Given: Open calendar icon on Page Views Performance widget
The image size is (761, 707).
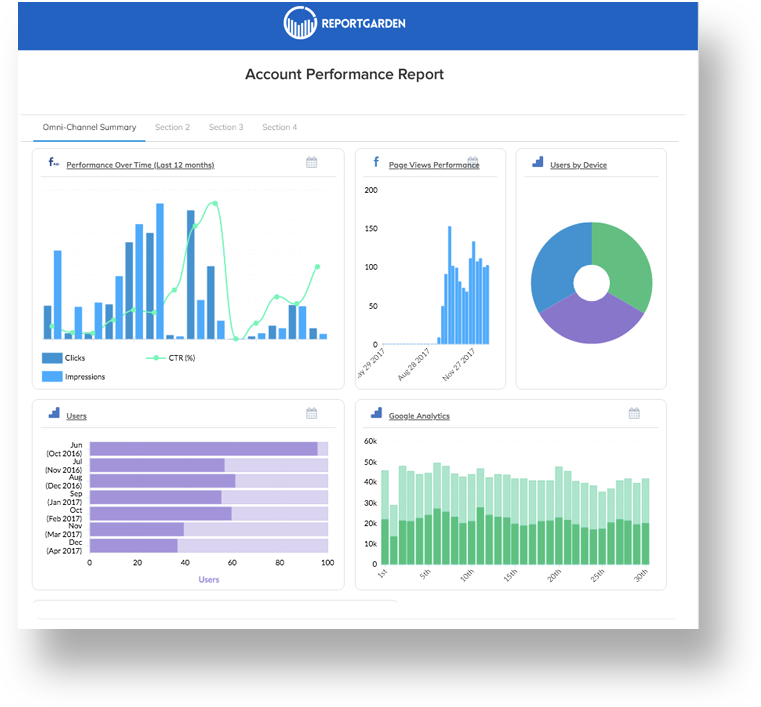Looking at the screenshot, I should point(473,161).
